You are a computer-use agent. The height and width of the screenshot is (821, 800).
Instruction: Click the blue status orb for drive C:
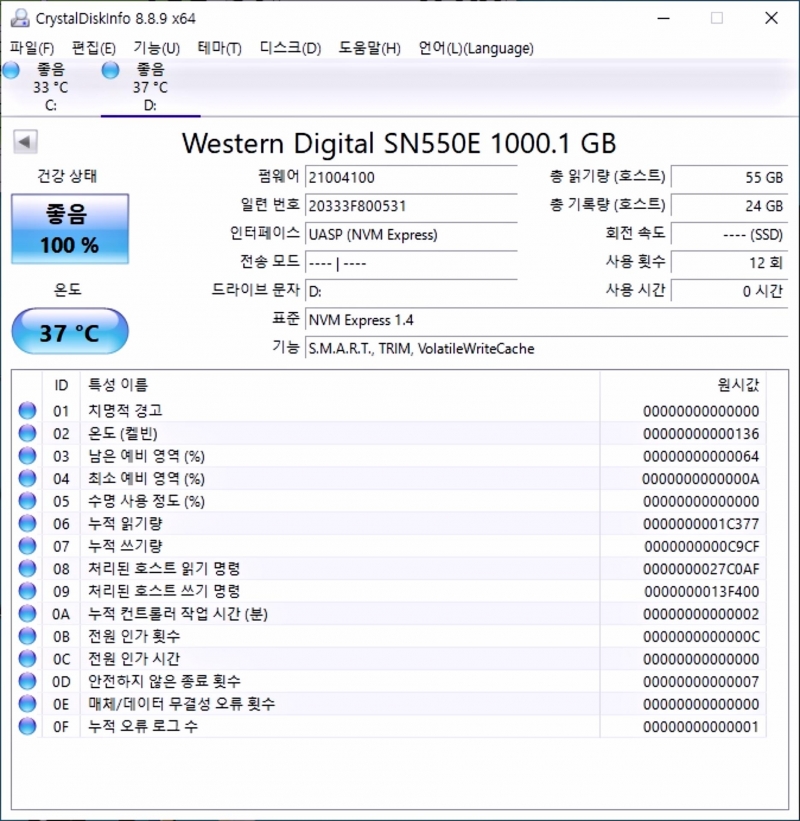pos(10,70)
